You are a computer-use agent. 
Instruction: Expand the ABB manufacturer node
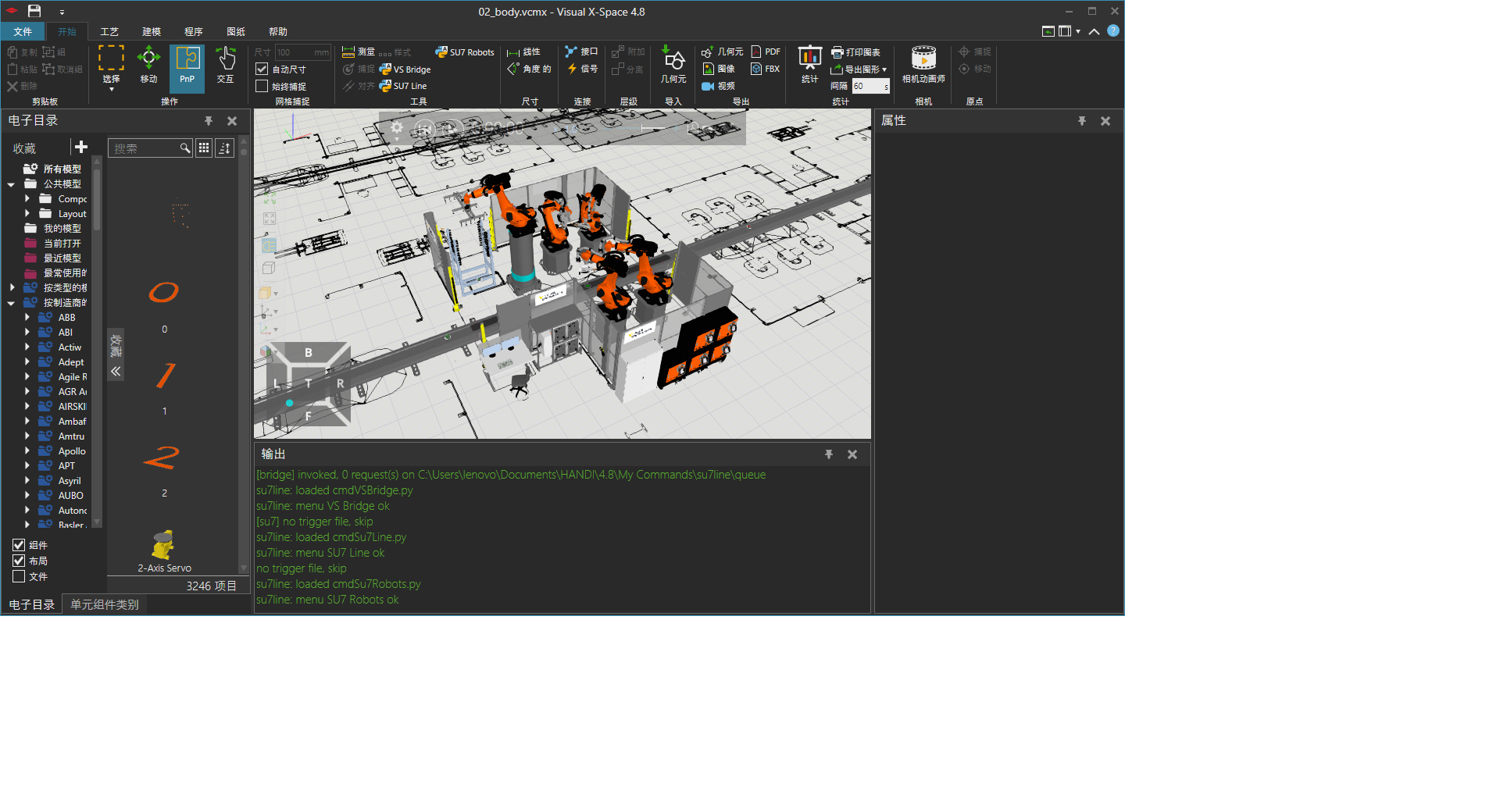pos(27,318)
